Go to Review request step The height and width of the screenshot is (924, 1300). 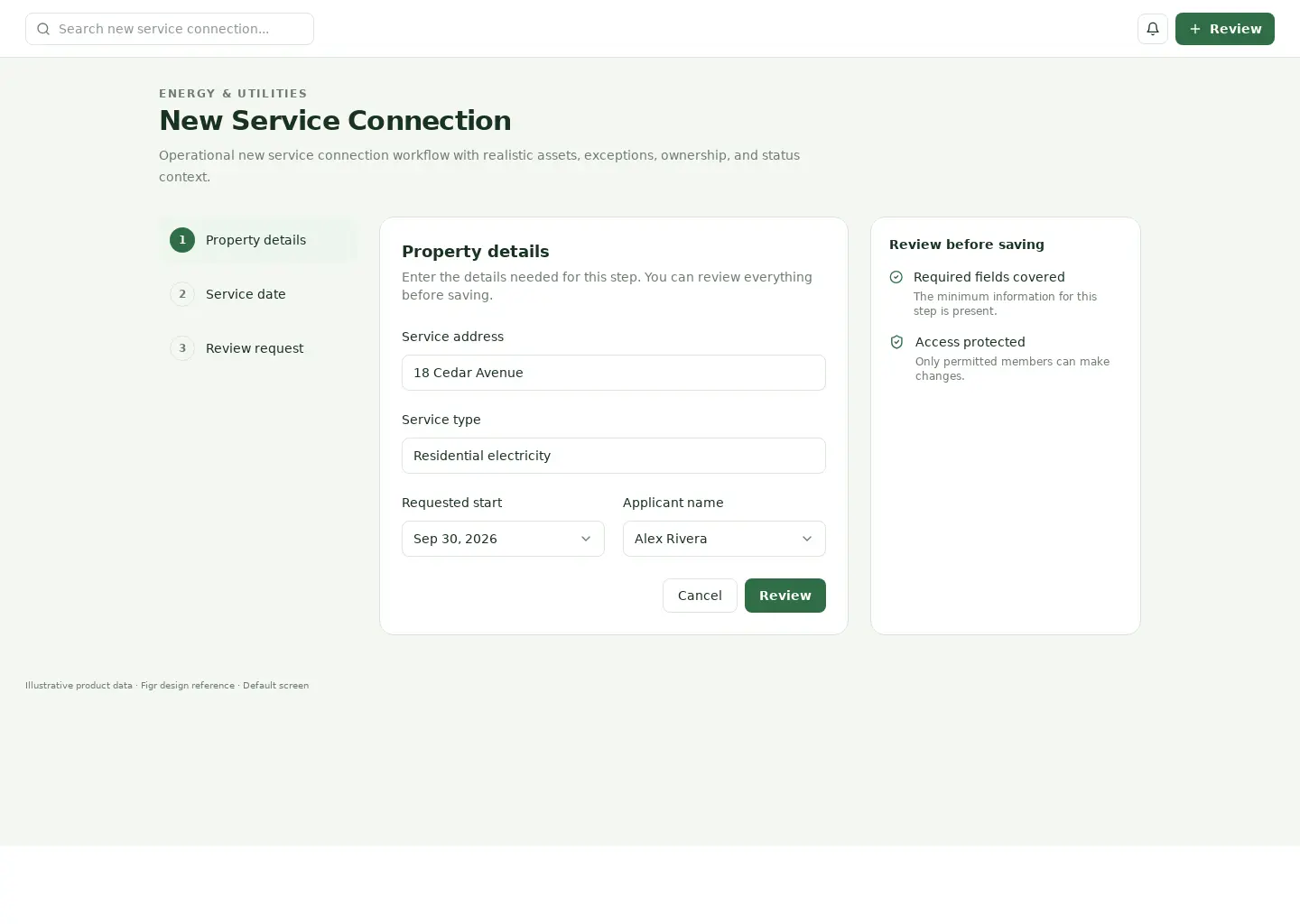(x=258, y=348)
